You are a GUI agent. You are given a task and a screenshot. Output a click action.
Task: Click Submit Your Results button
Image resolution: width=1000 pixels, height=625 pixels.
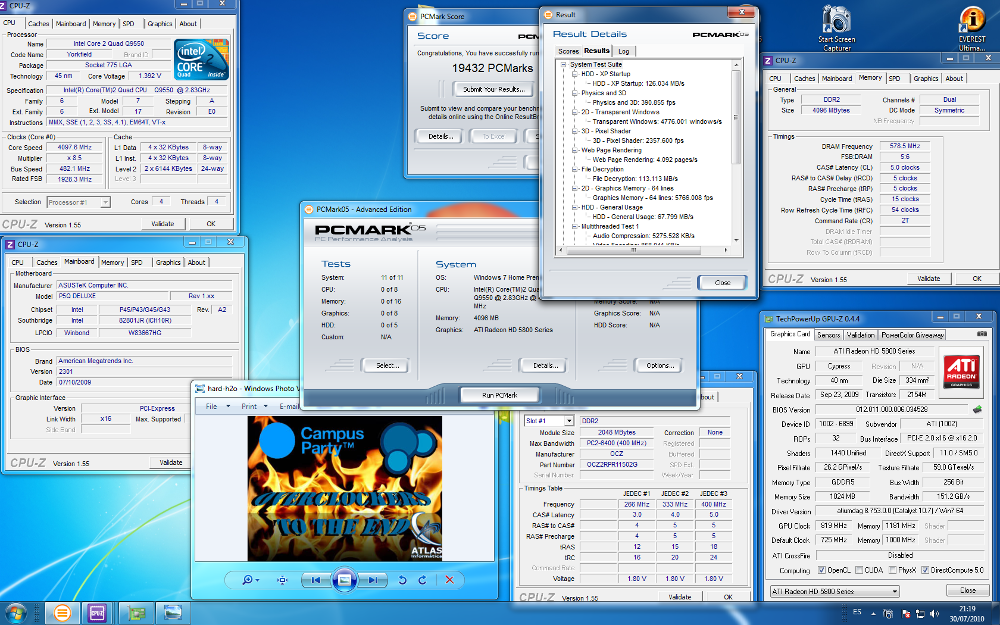[x=494, y=89]
